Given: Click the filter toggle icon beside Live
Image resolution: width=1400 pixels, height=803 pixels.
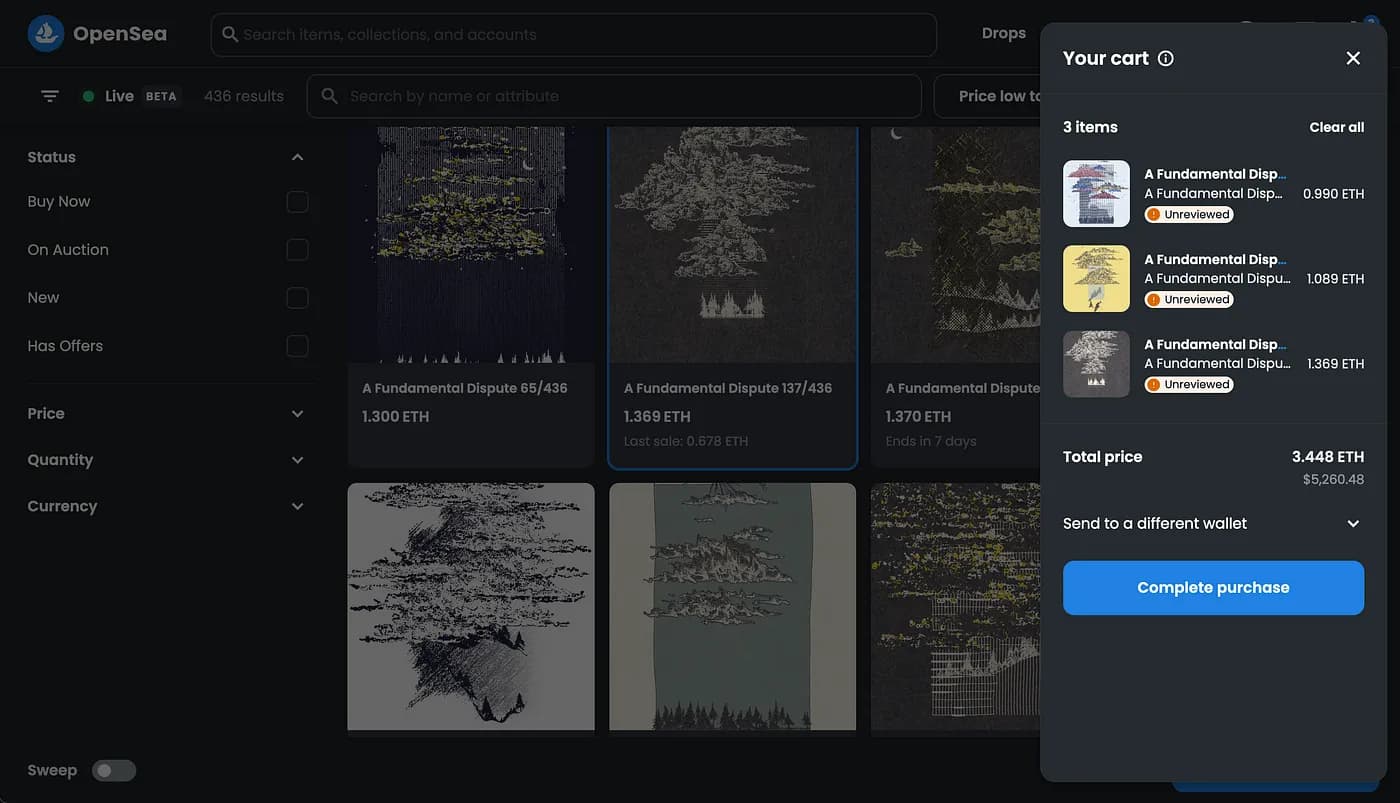Looking at the screenshot, I should 50,96.
